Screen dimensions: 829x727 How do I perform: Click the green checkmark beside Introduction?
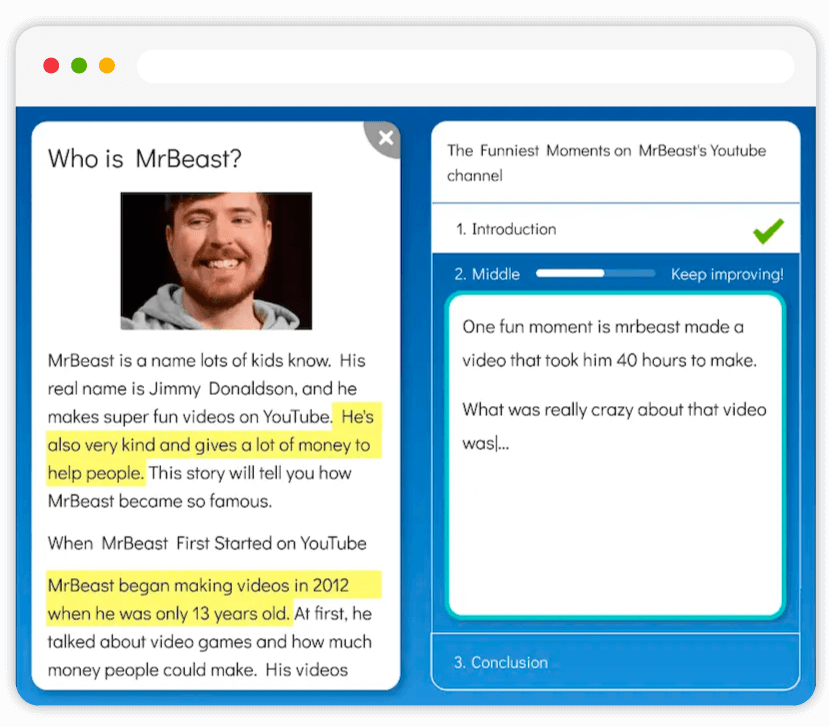pos(768,231)
